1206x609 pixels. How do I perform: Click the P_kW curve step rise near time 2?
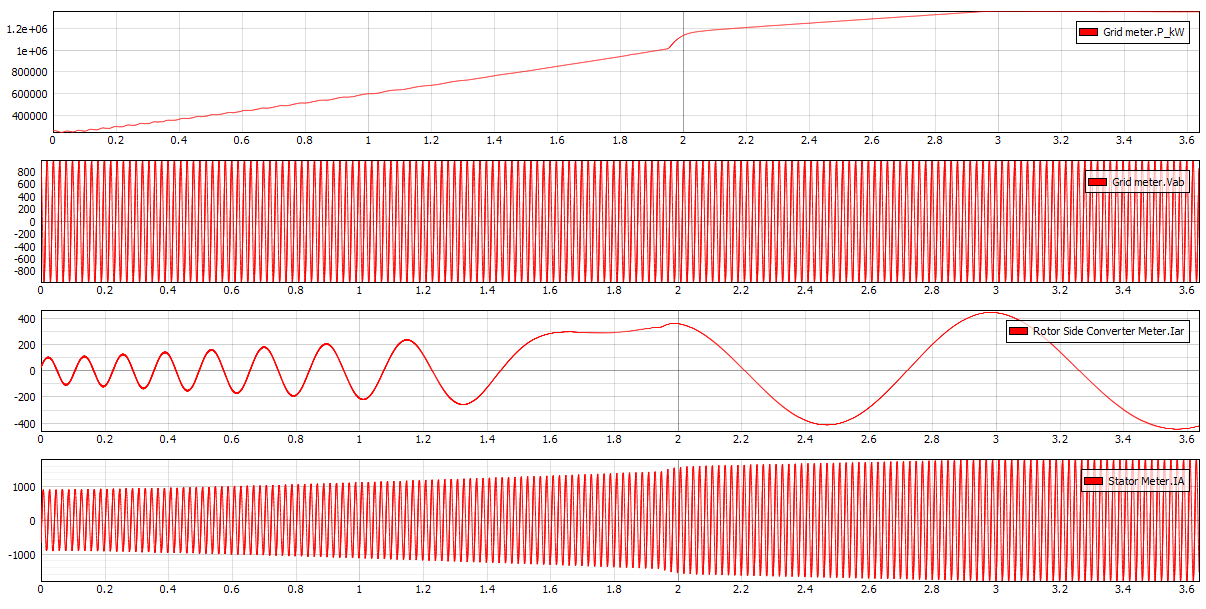[x=675, y=41]
